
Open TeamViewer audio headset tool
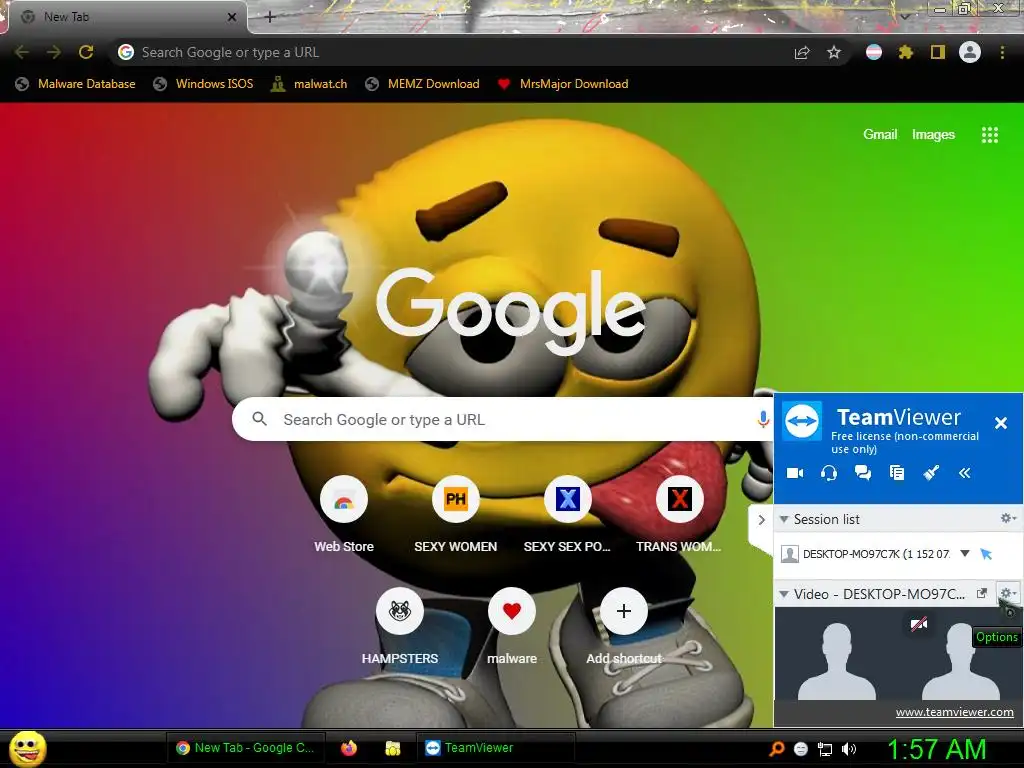coord(829,473)
